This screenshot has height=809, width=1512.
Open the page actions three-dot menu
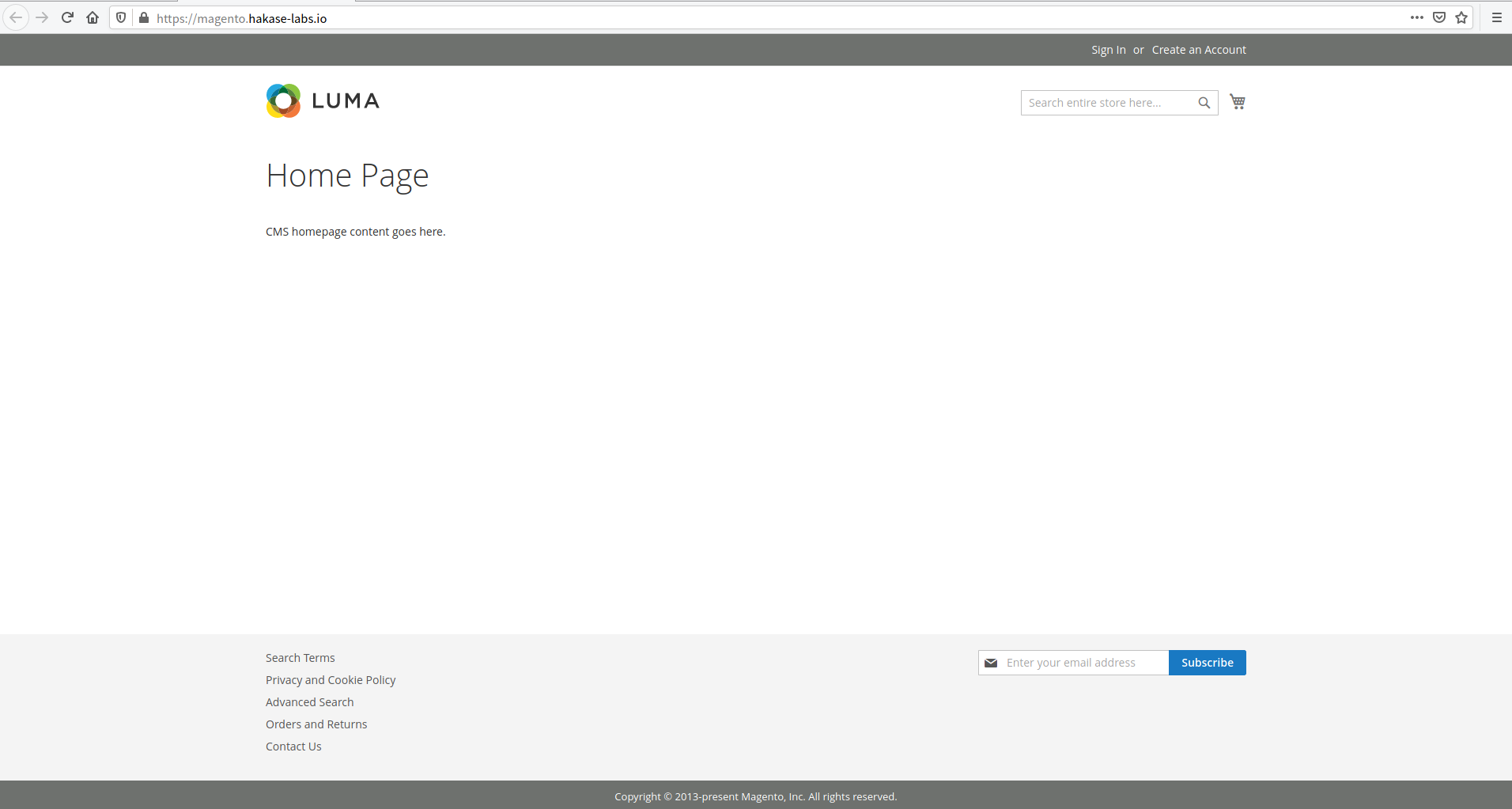[x=1416, y=17]
